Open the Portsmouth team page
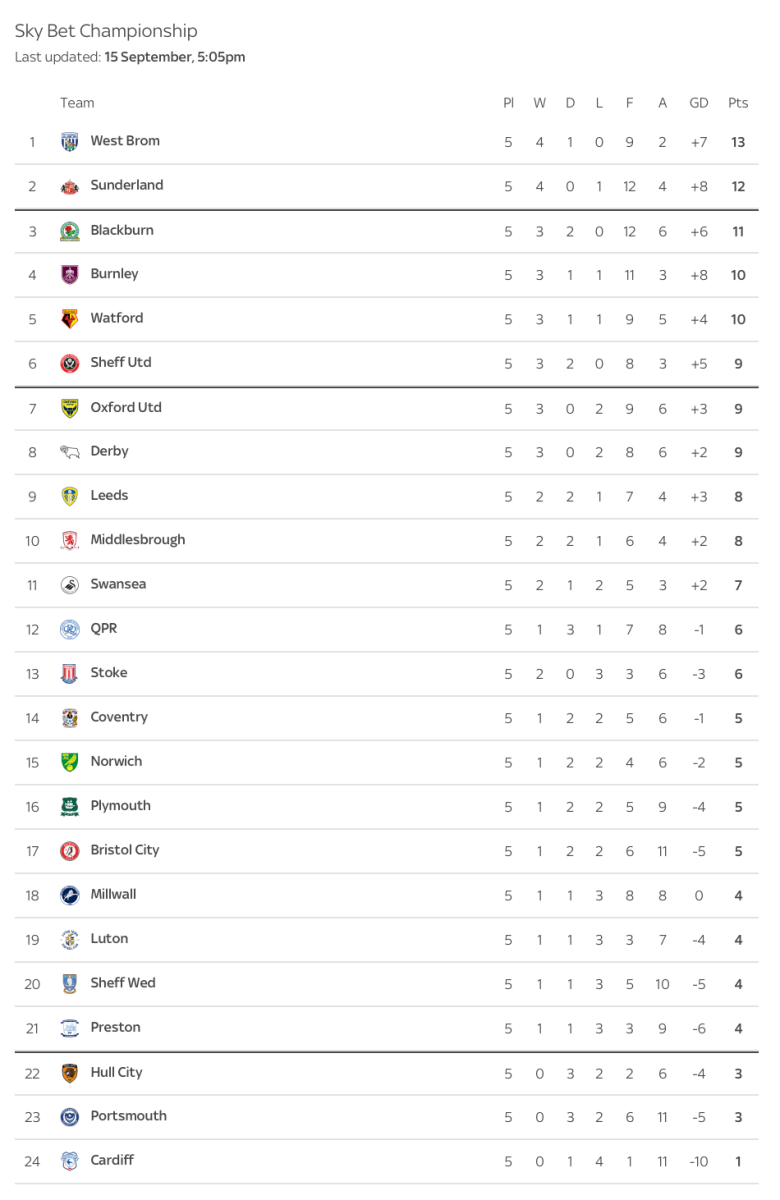This screenshot has height=1200, width=780. pos(128,1116)
